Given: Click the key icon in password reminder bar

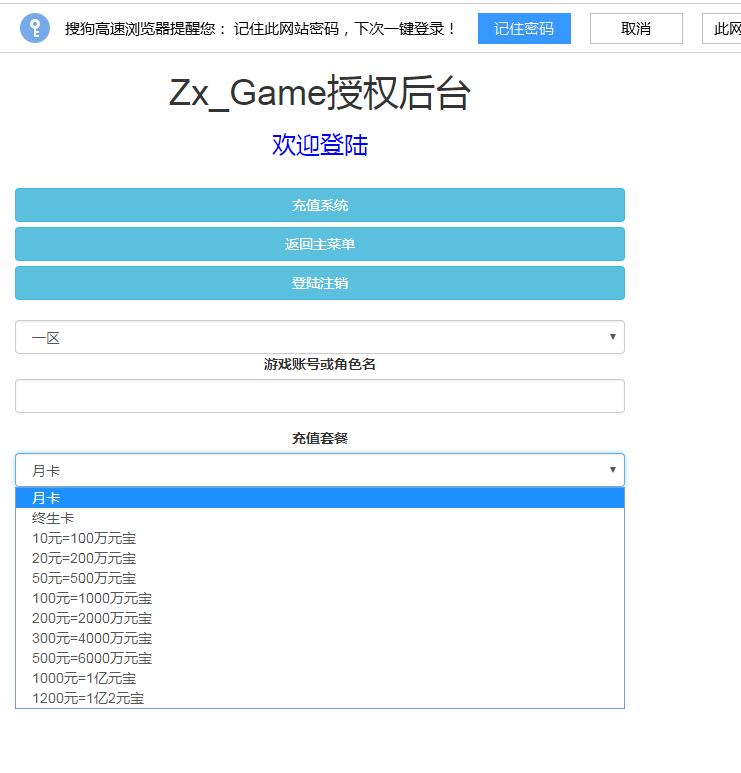Looking at the screenshot, I should 35,28.
